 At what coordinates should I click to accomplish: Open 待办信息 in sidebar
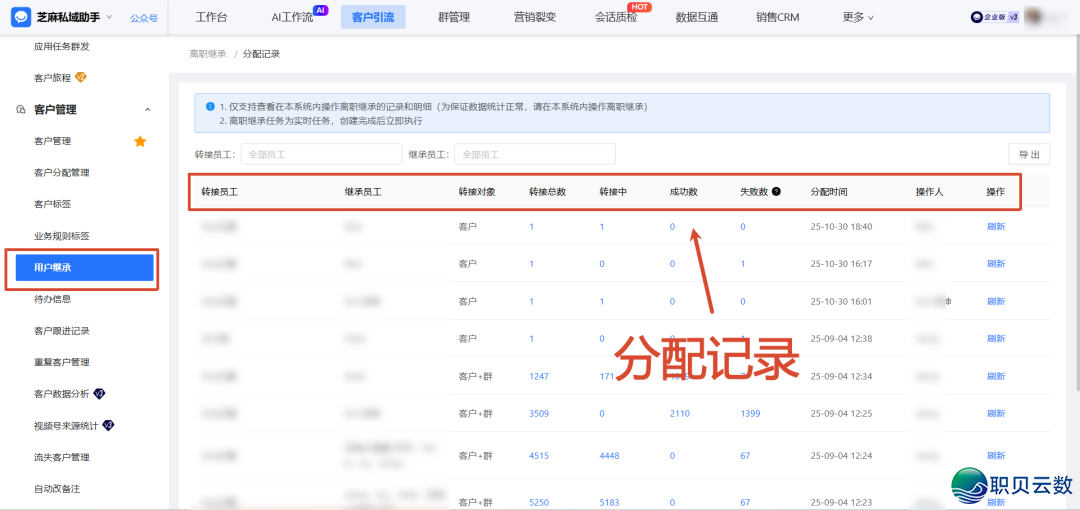pos(52,299)
